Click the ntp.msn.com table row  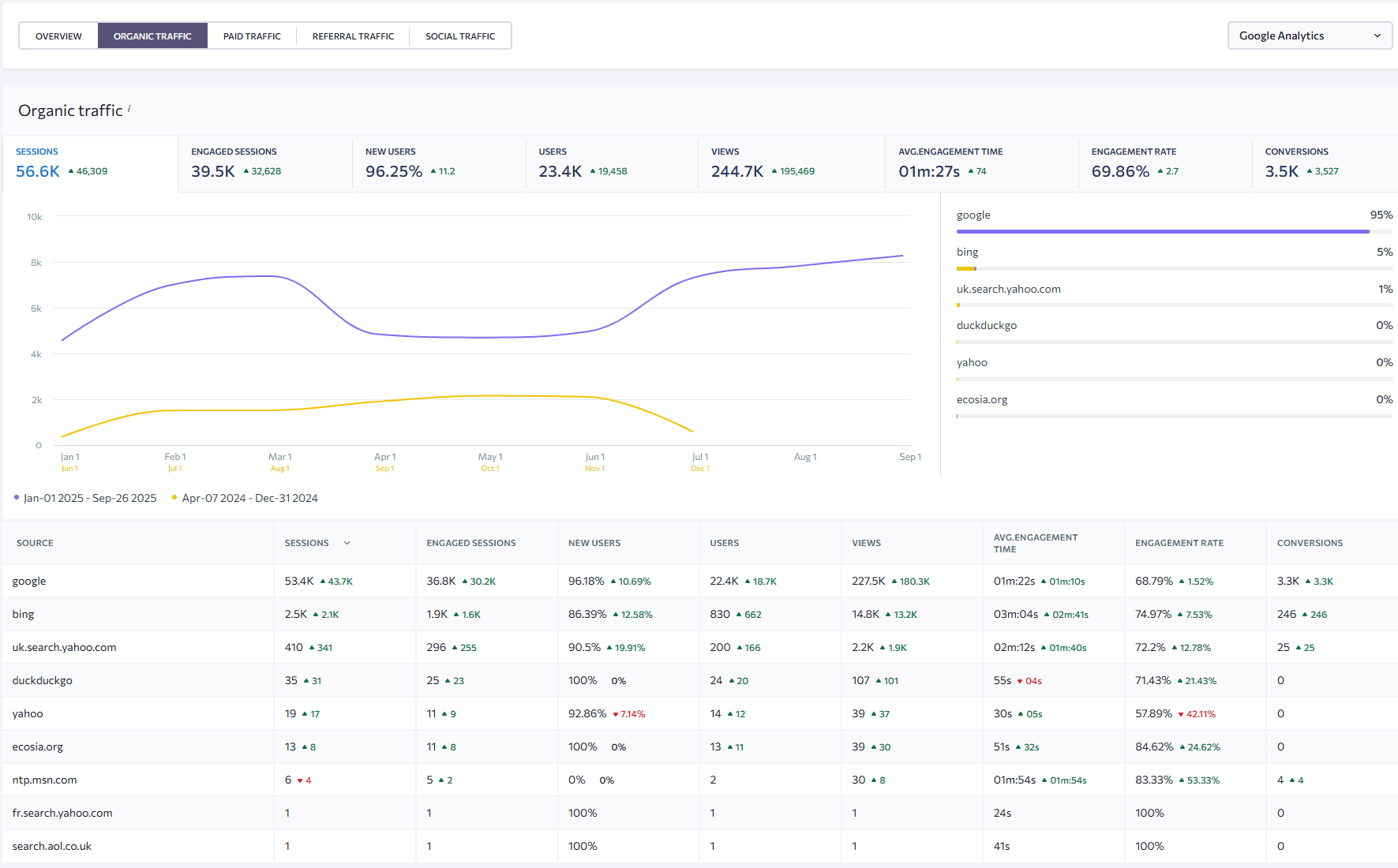point(699,780)
